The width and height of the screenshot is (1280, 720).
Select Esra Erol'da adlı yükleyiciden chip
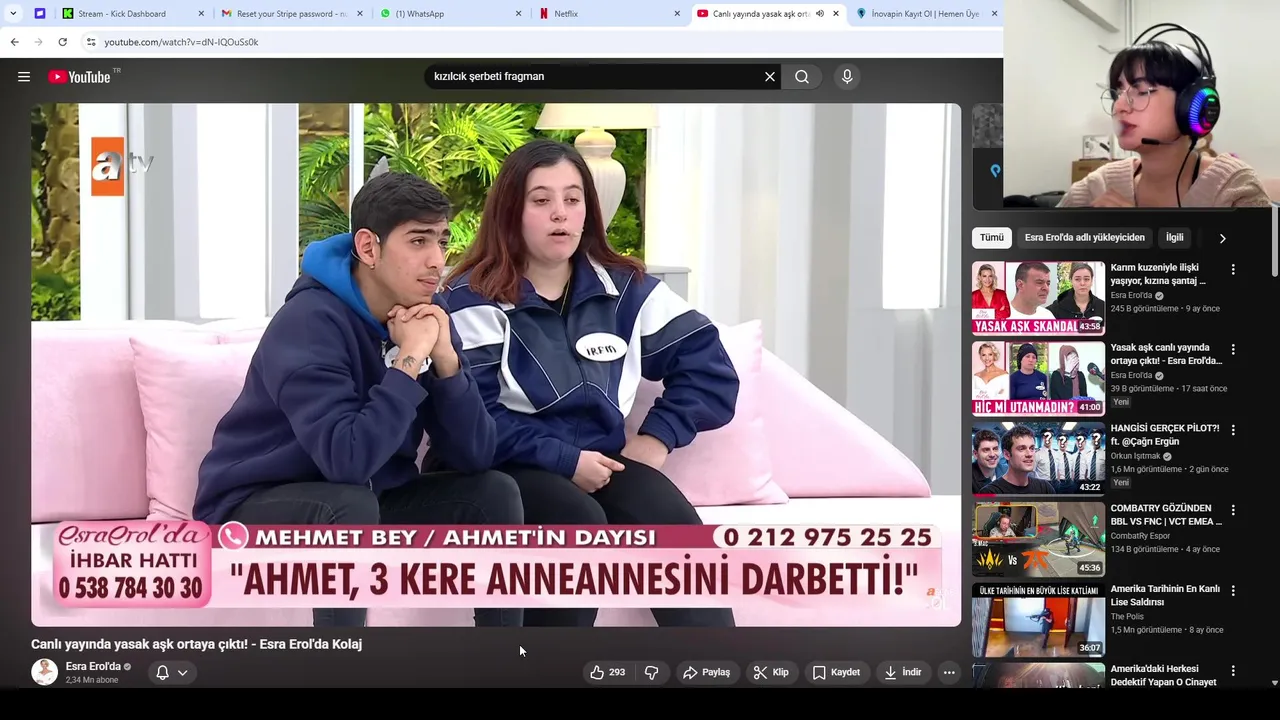click(1084, 238)
